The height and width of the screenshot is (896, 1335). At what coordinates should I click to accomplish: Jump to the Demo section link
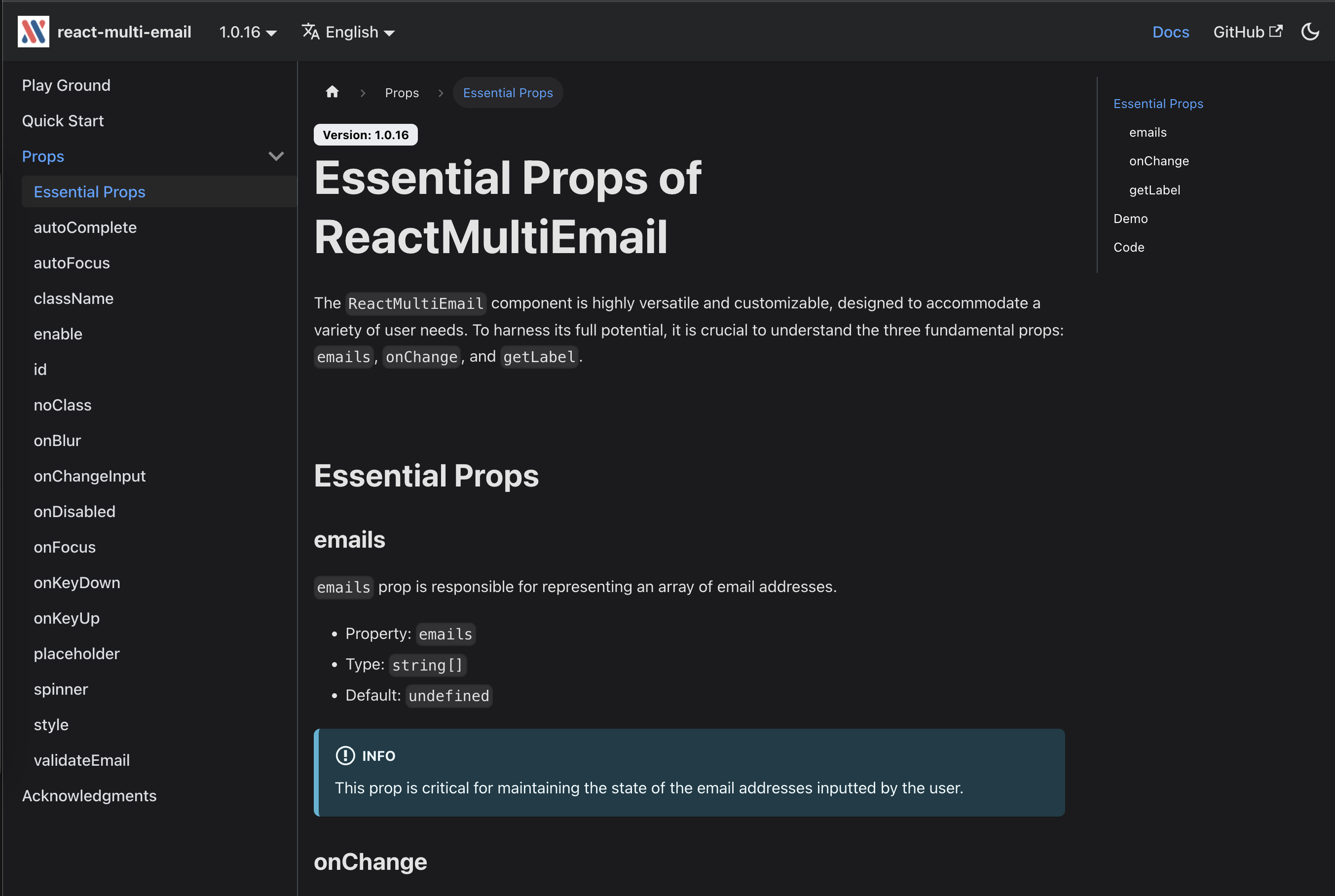1130,218
